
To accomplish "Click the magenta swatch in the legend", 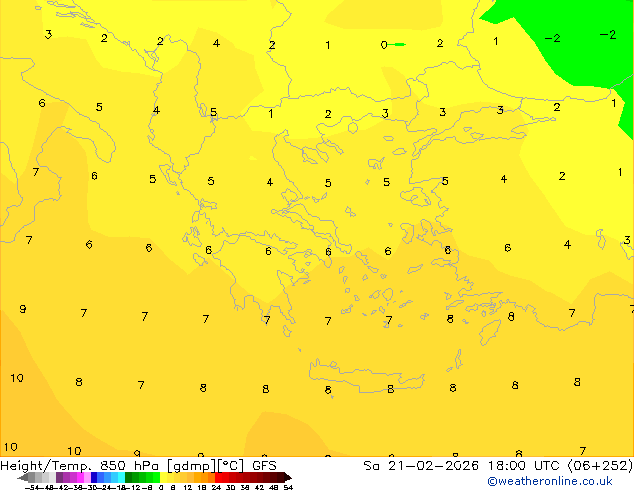I will pyautogui.click(x=80, y=477).
